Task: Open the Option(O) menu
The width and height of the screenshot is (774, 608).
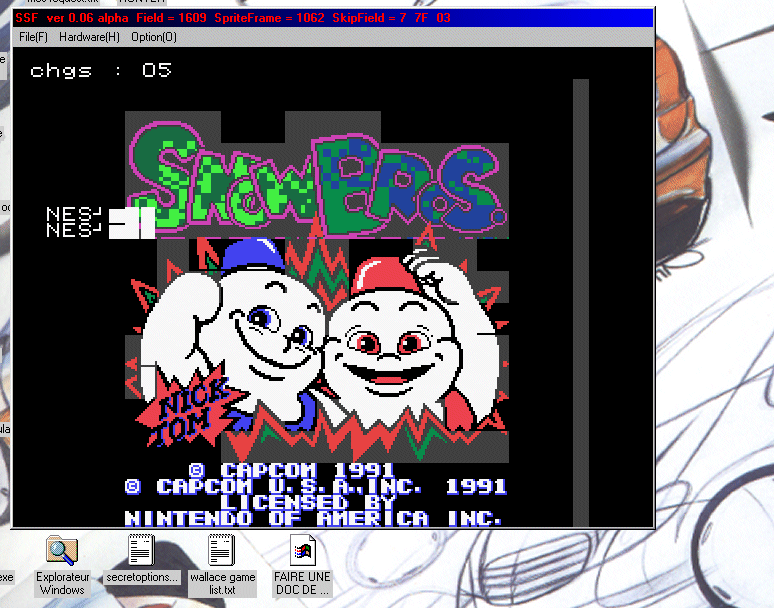Action: click(154, 37)
